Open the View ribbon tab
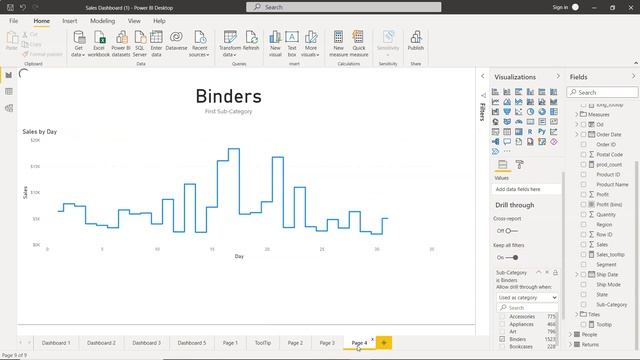This screenshot has width=640, height=360. 134,21
